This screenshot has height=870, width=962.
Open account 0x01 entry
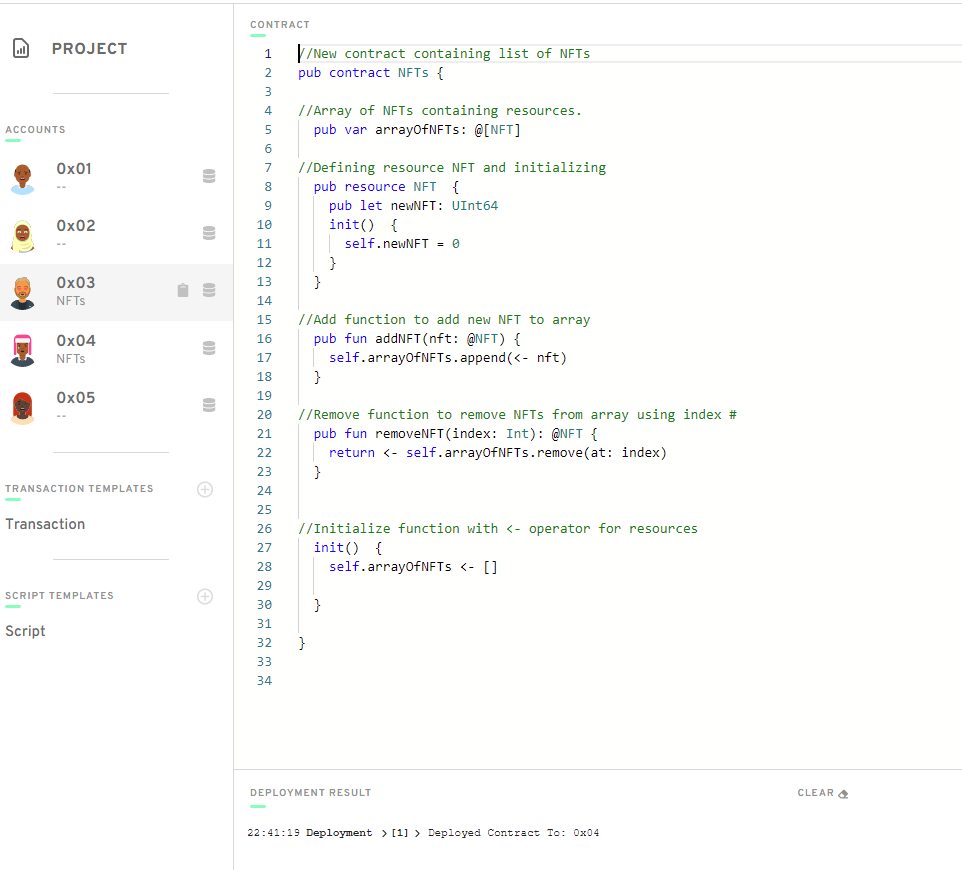pyautogui.click(x=117, y=177)
